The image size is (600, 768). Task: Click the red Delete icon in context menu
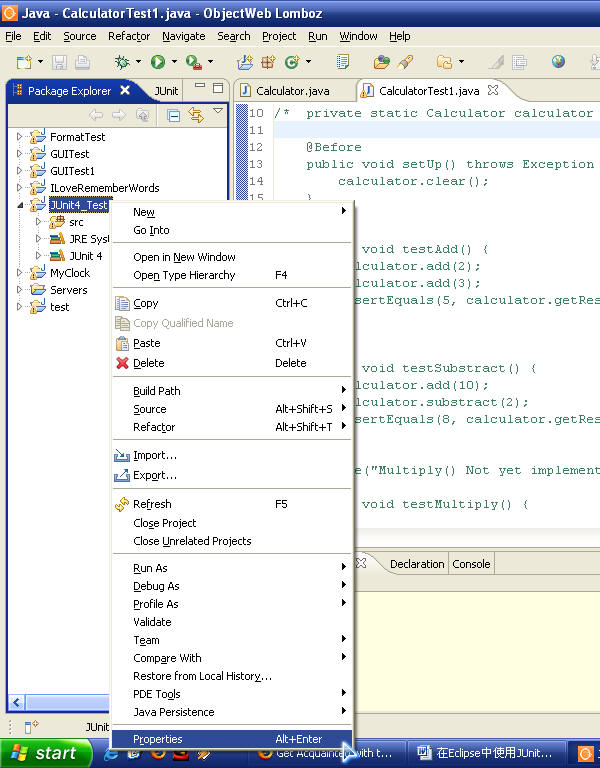pos(123,363)
